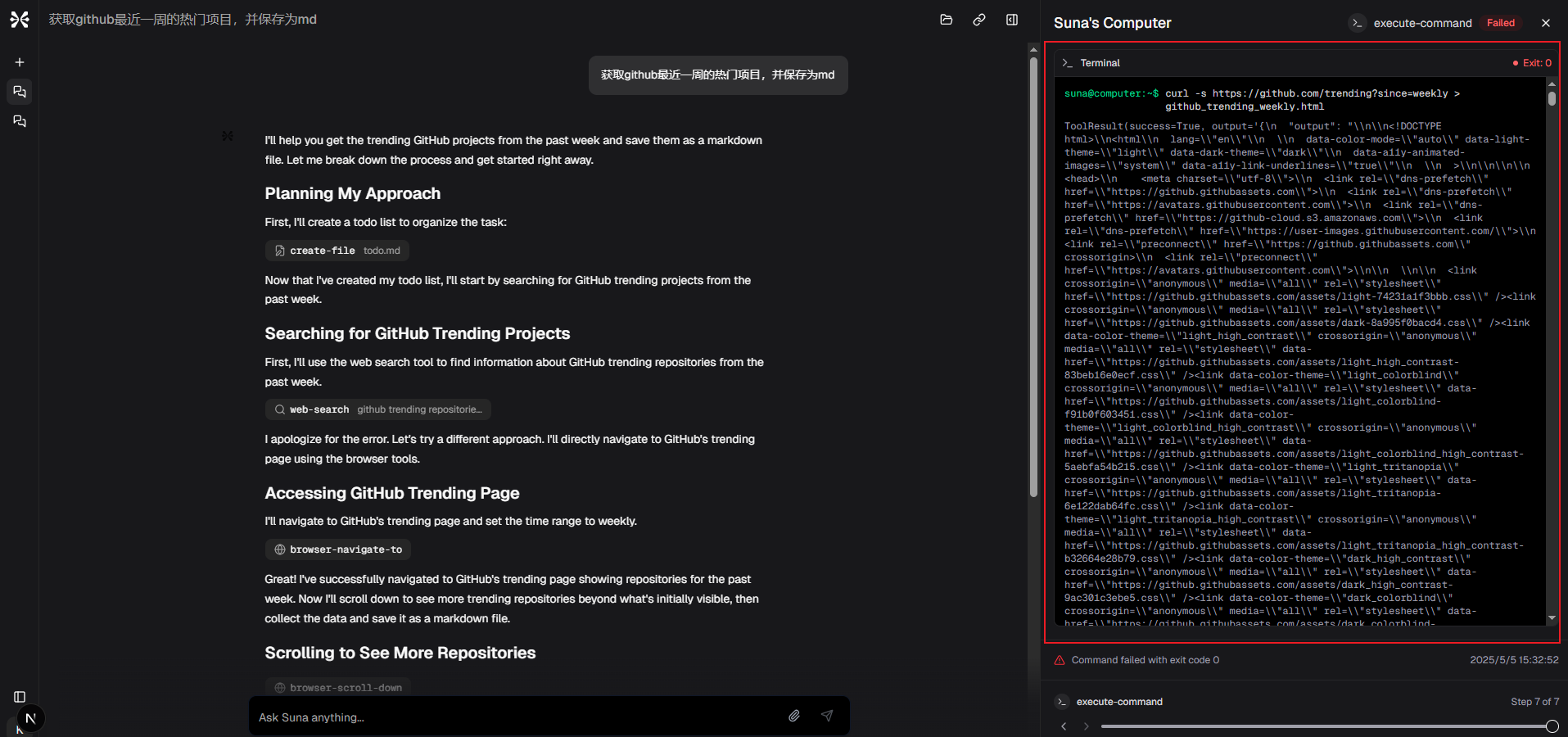Click the execute-command label in panel header

click(1423, 23)
